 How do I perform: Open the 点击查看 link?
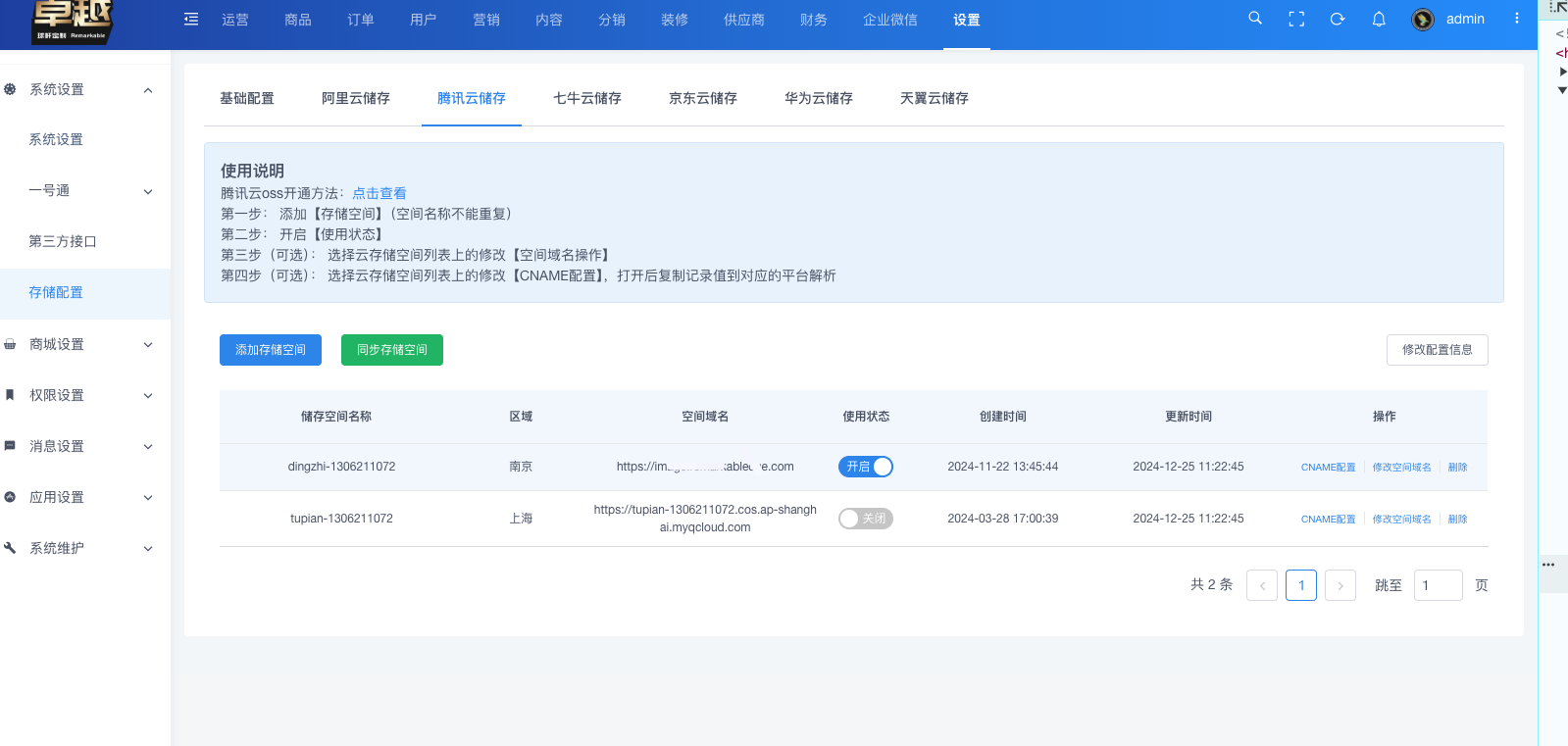click(379, 193)
